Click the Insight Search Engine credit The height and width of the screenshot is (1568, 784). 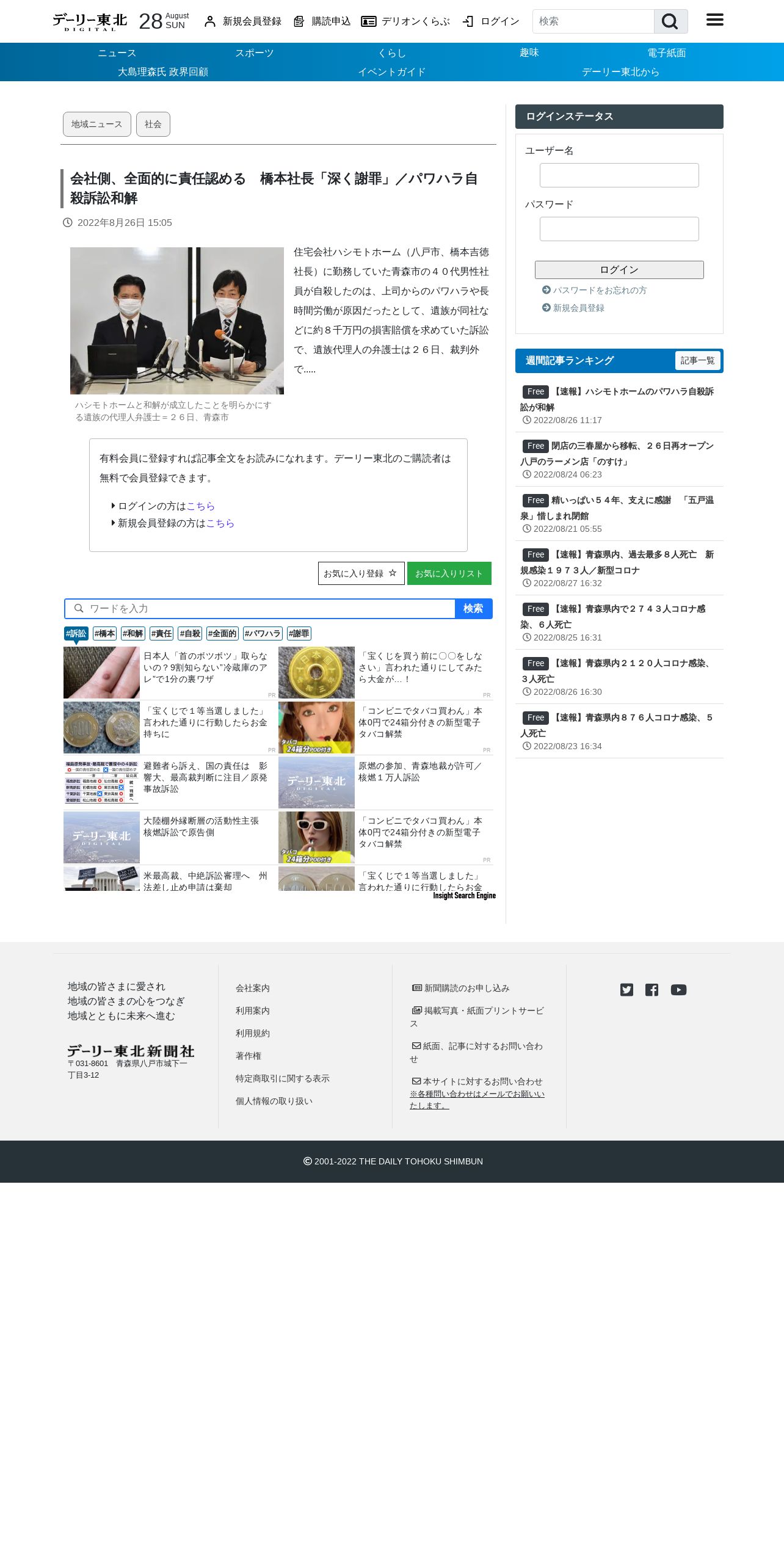pos(464,896)
